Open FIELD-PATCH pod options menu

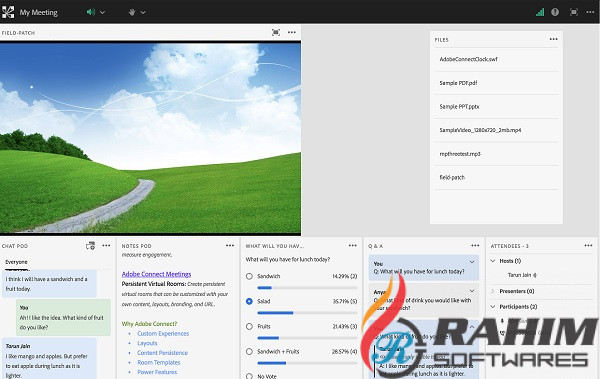(x=292, y=33)
